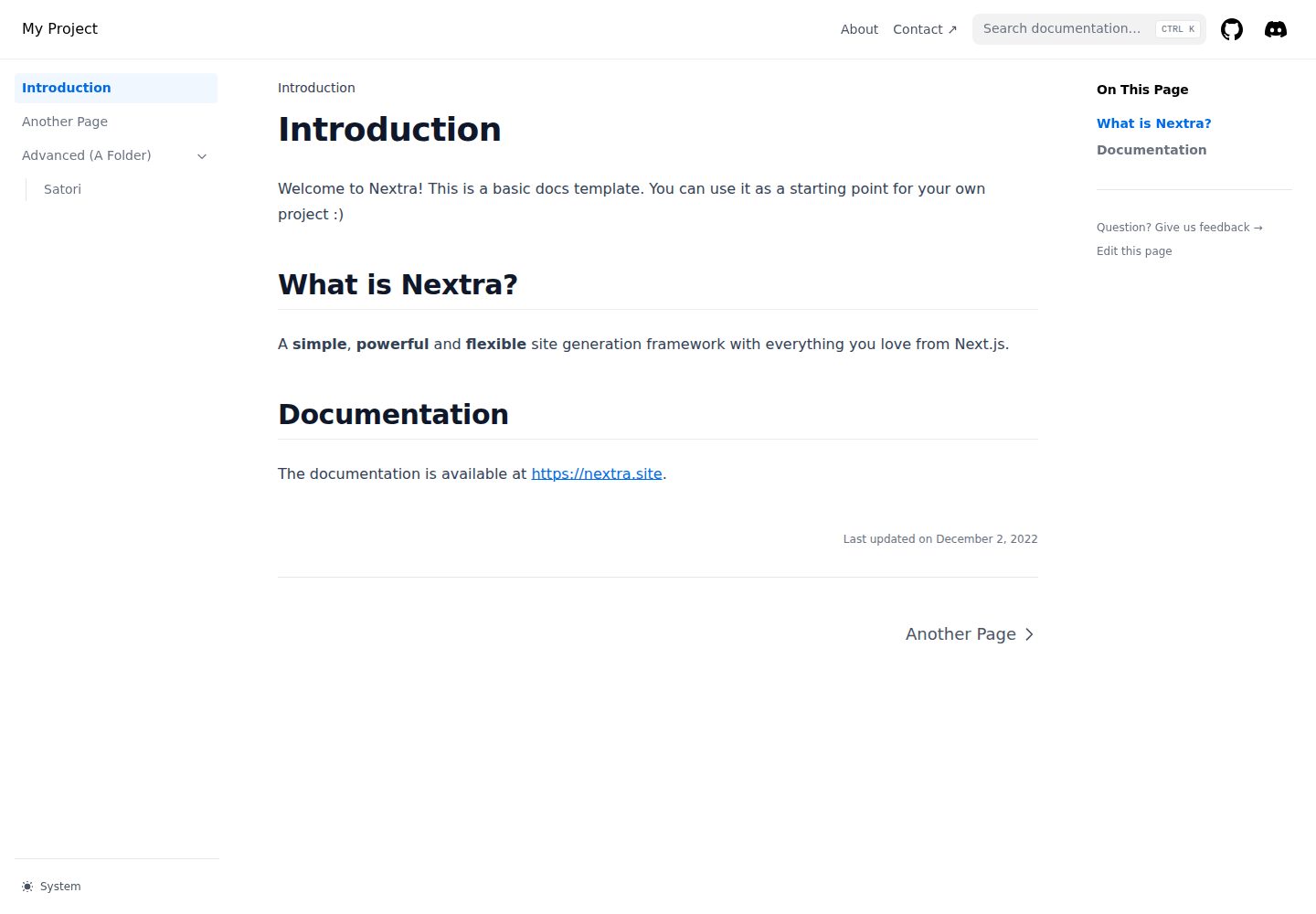Screen dimensions: 1316x914
Task: Open the Advanced (A Folder) section
Action: tap(116, 155)
